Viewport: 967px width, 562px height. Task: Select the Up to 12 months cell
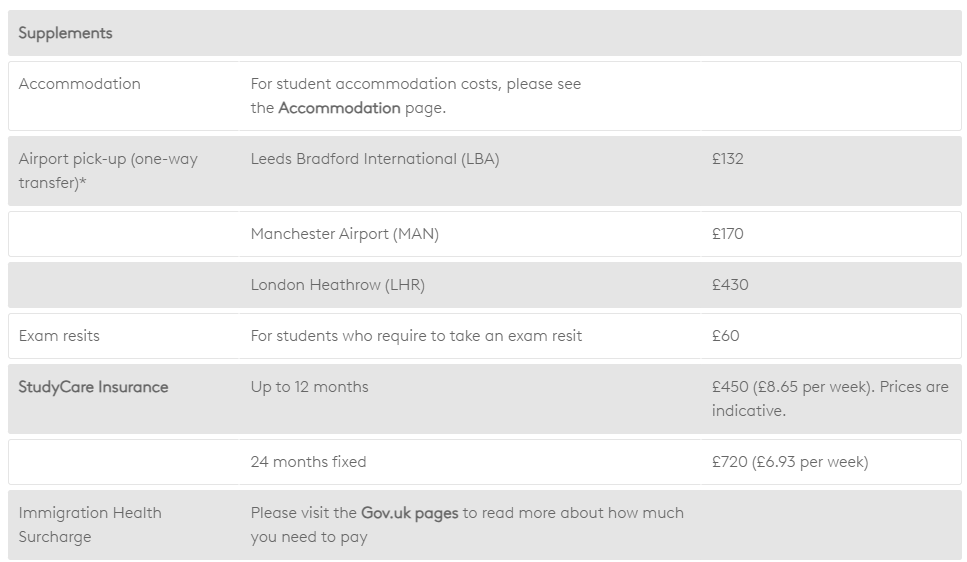click(x=309, y=387)
